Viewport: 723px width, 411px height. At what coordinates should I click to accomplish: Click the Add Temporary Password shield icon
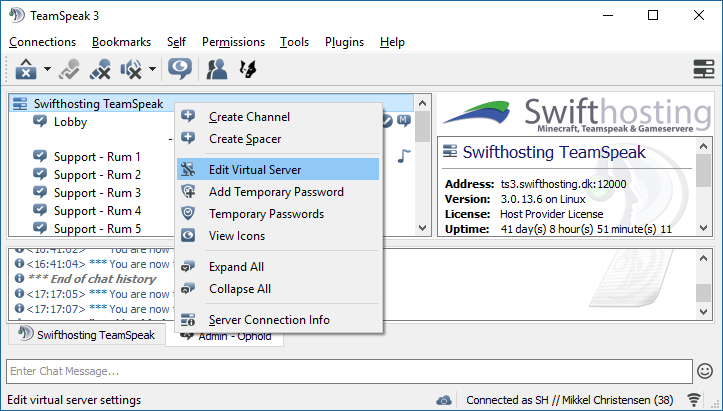(x=188, y=191)
